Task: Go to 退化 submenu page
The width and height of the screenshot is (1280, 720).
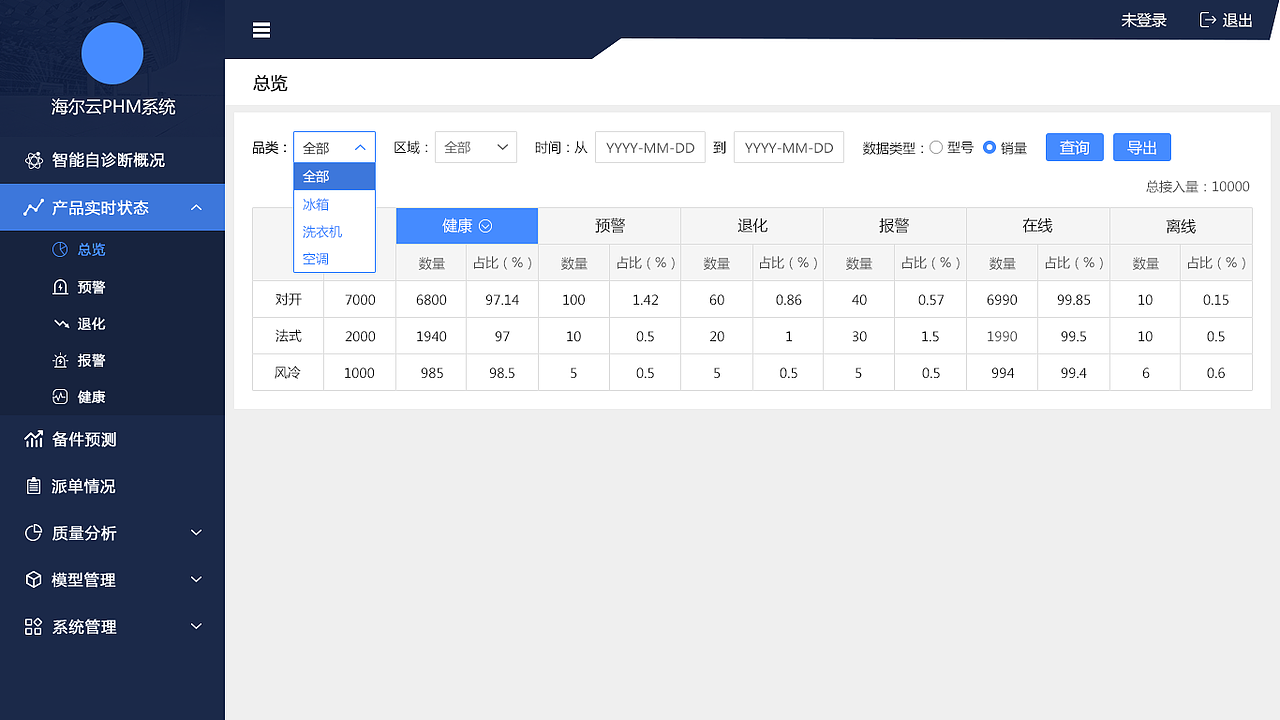Action: click(112, 324)
